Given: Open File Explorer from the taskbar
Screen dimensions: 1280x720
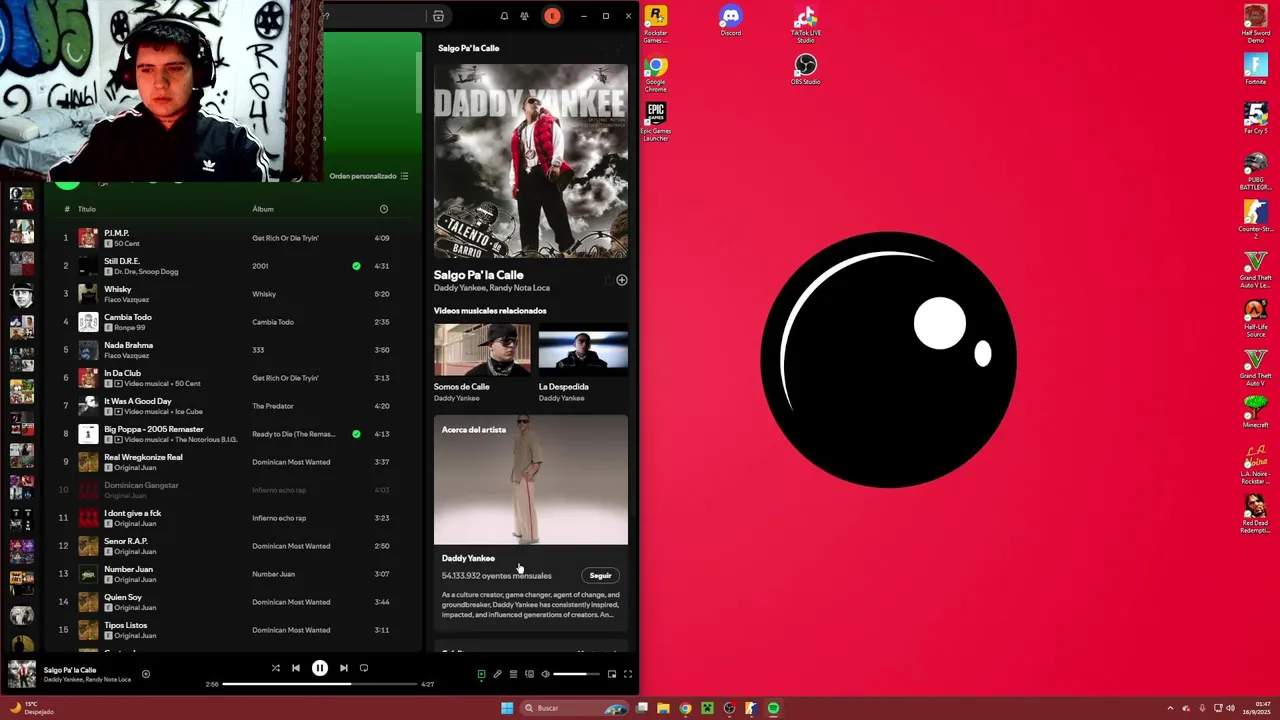Looking at the screenshot, I should tap(663, 708).
